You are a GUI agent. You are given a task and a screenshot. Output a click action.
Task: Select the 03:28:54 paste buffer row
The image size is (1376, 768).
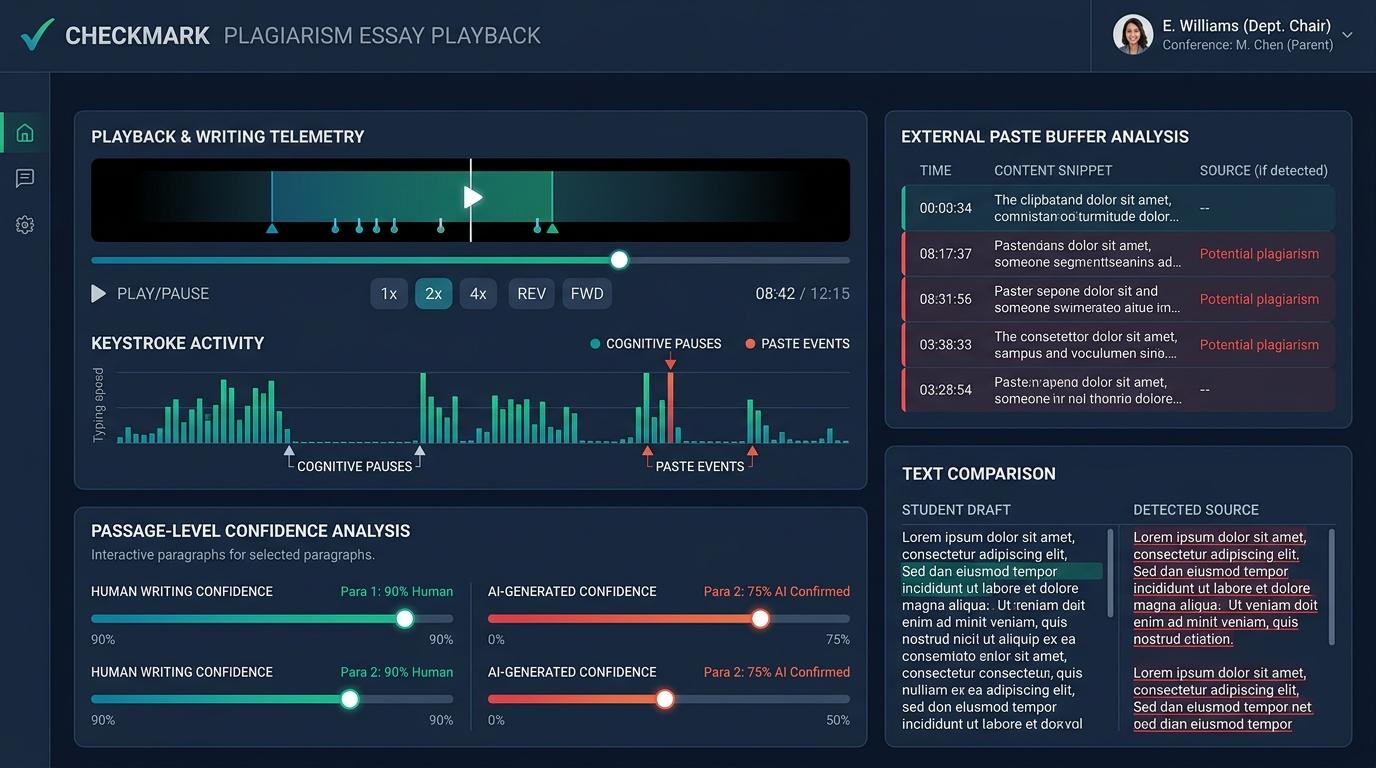coord(1118,390)
